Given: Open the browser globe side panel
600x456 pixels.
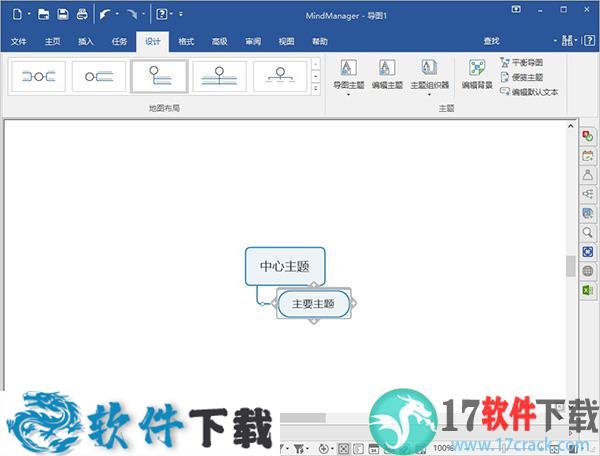Looking at the screenshot, I should tap(587, 271).
